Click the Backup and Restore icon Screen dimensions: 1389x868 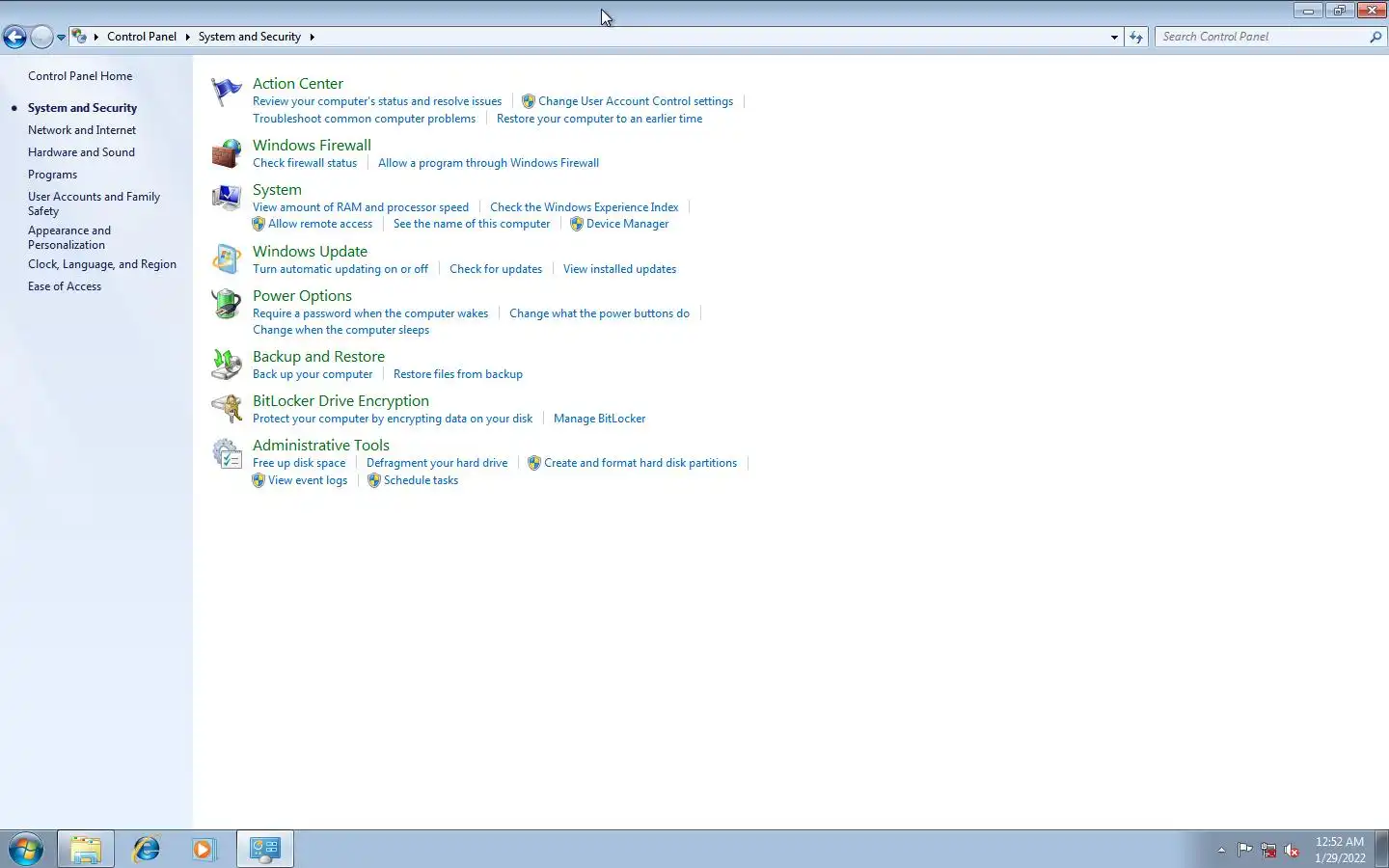coord(227,365)
